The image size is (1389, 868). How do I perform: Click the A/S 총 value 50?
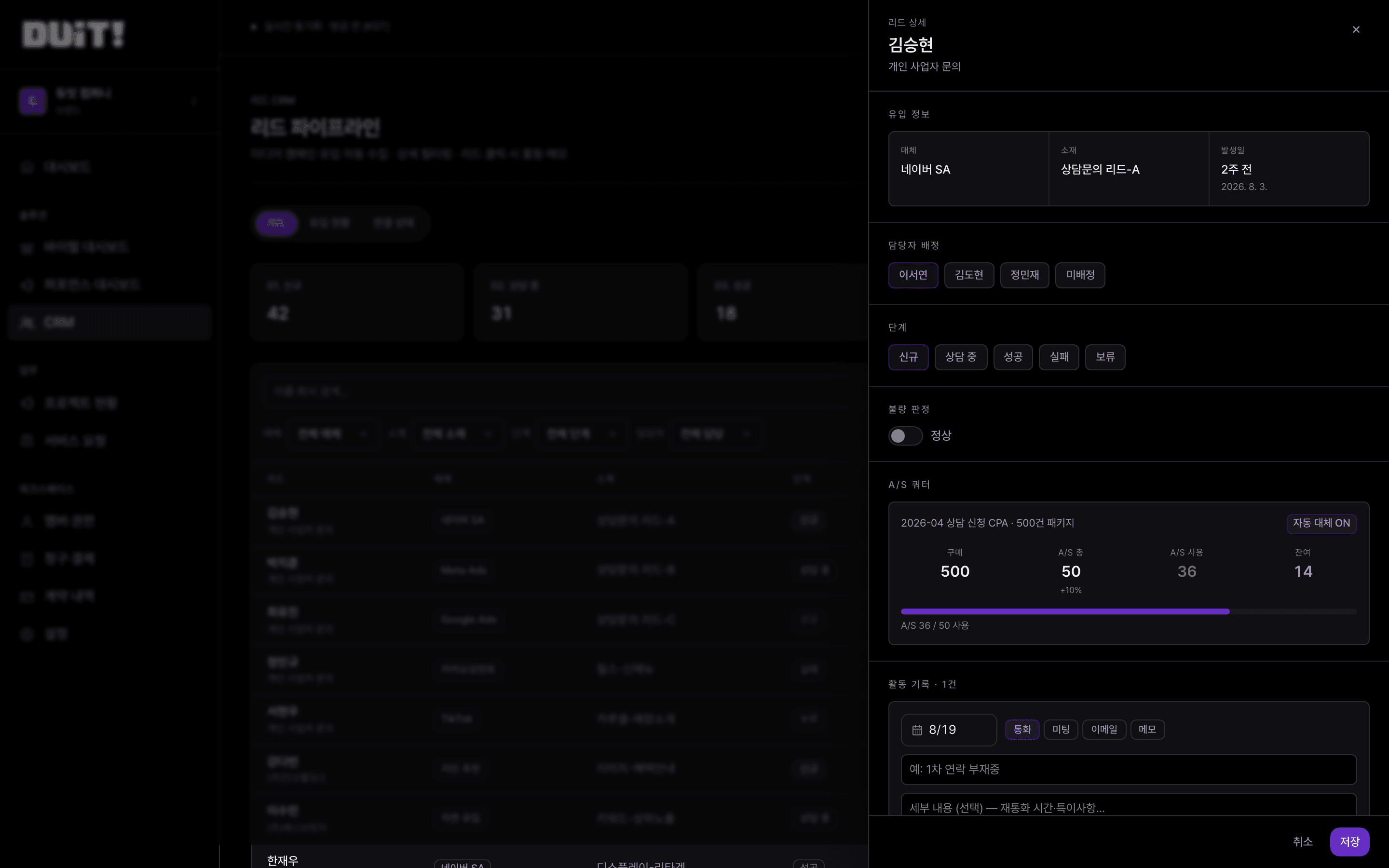click(1071, 571)
